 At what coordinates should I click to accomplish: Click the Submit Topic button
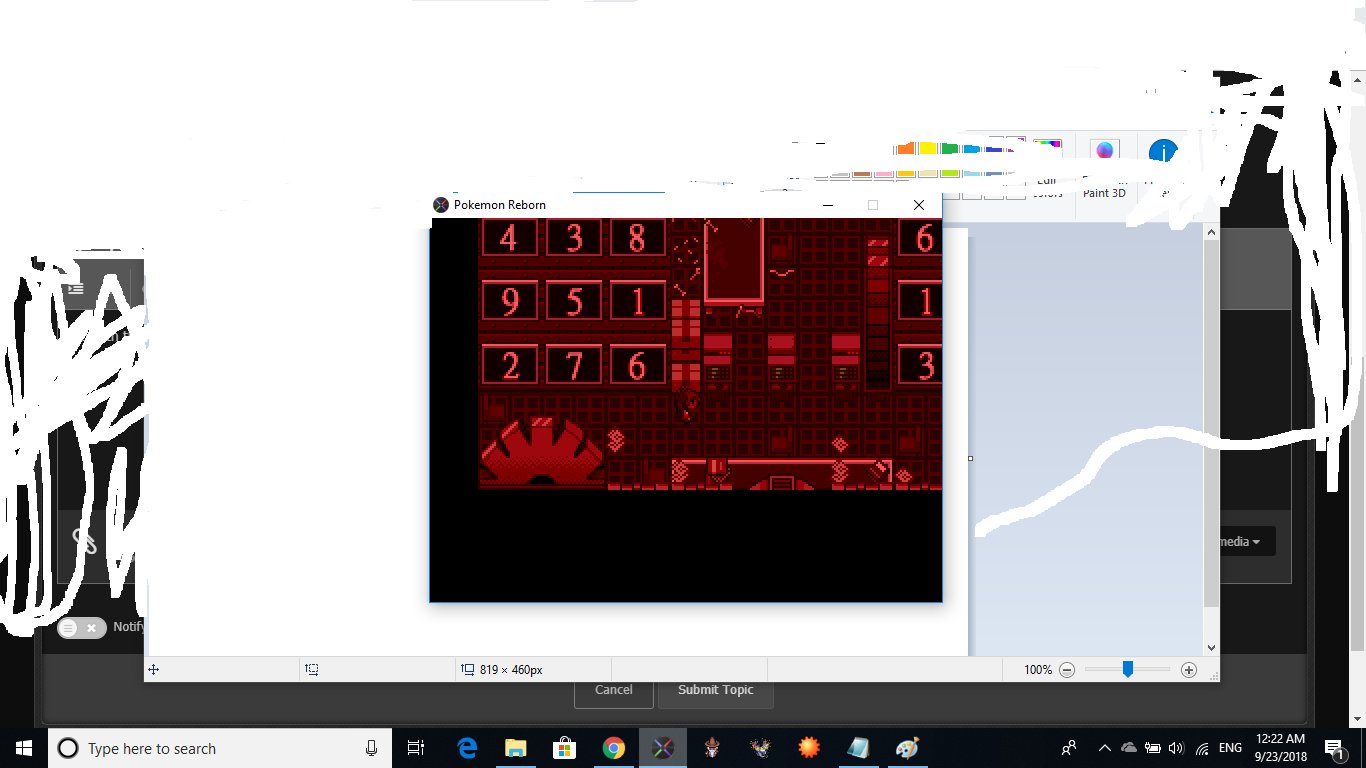pyautogui.click(x=716, y=690)
